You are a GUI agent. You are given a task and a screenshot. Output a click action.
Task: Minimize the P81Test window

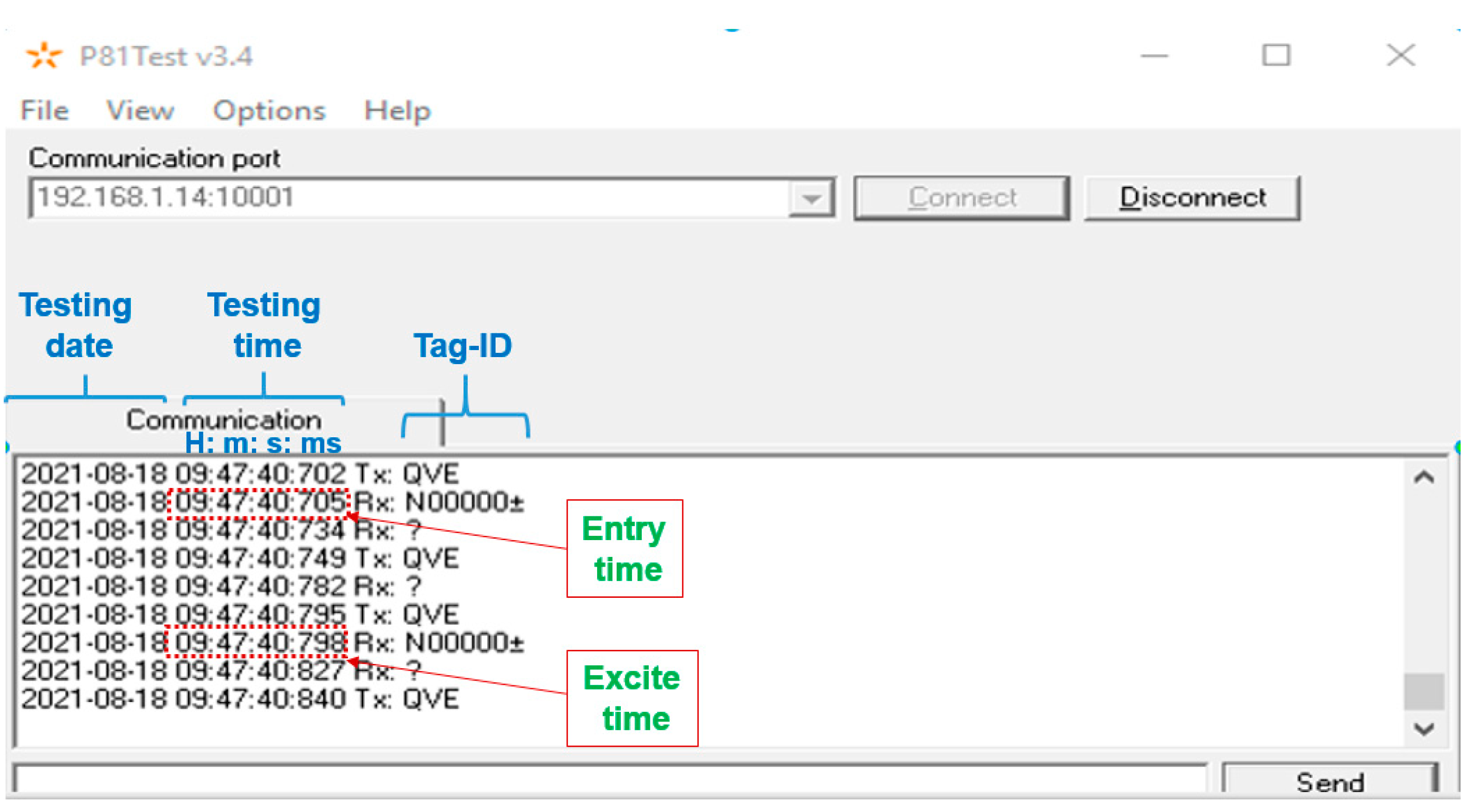click(1154, 56)
